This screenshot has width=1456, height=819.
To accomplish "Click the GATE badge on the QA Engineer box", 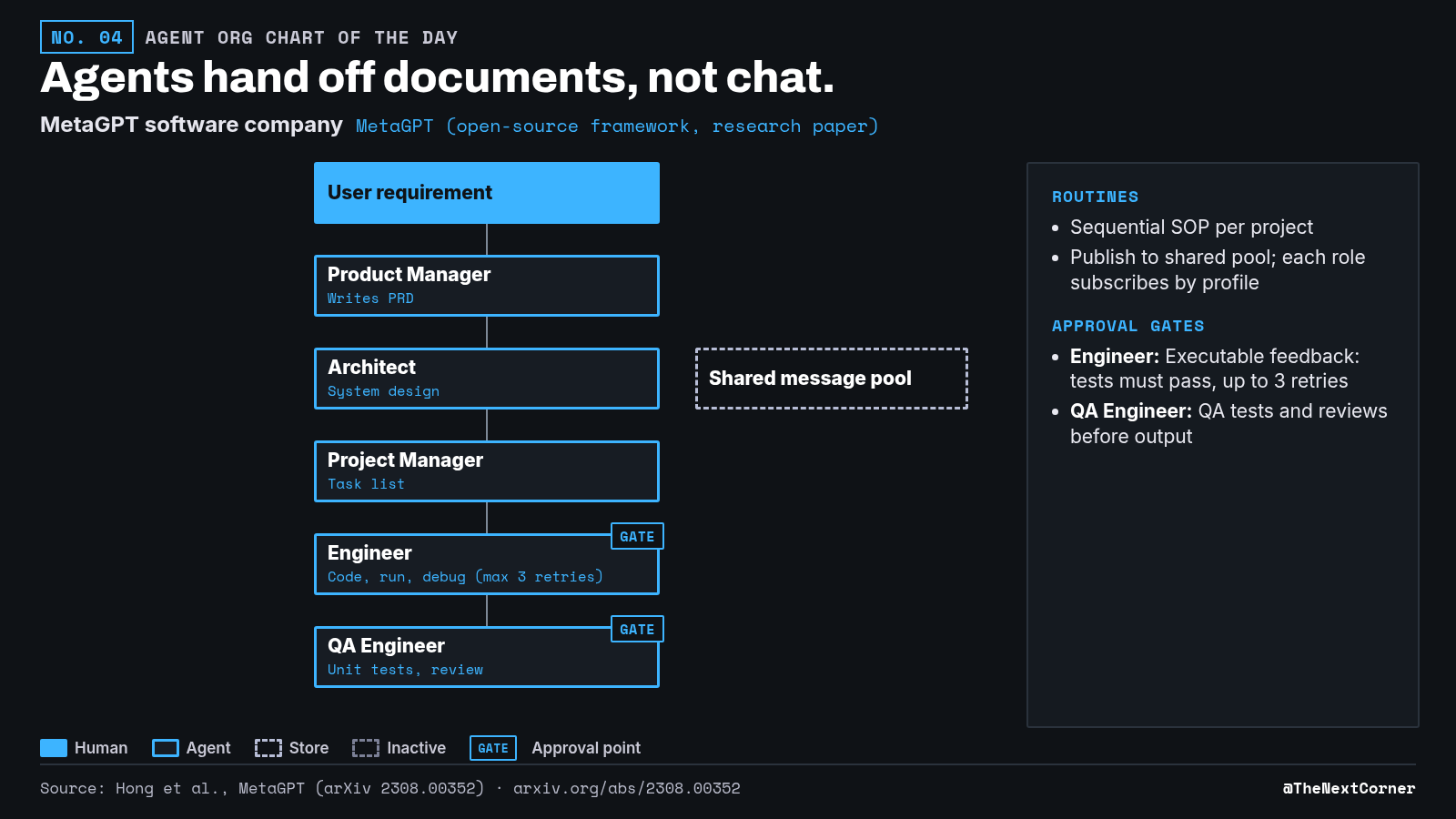I will point(637,629).
